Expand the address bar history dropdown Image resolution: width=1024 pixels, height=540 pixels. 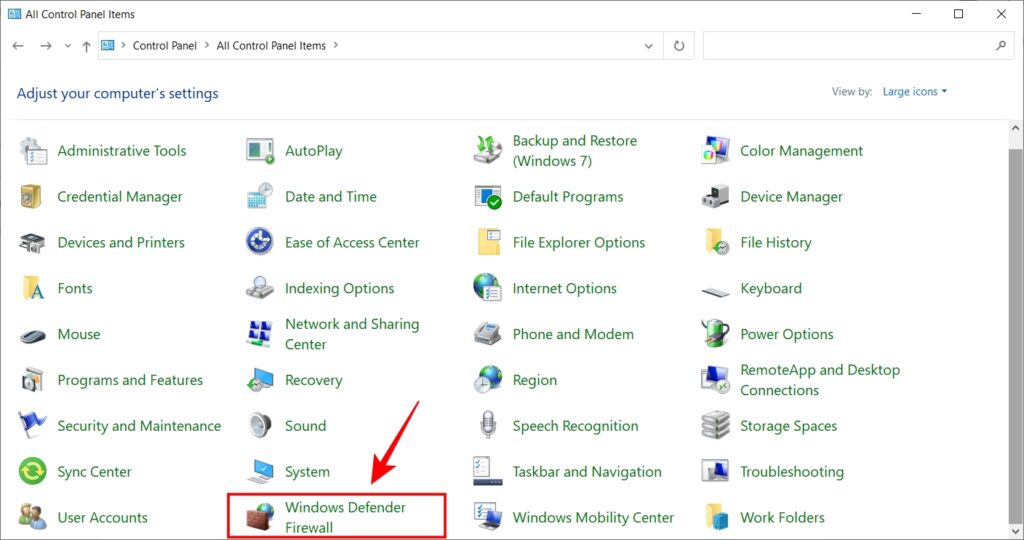click(648, 46)
